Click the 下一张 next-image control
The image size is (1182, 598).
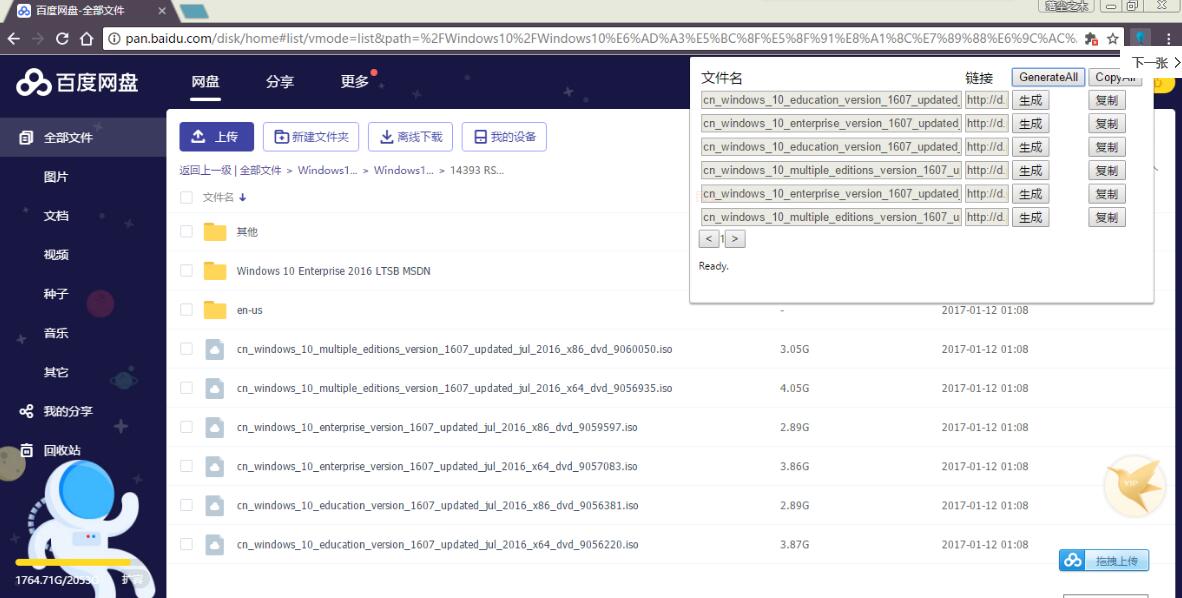tap(1156, 63)
